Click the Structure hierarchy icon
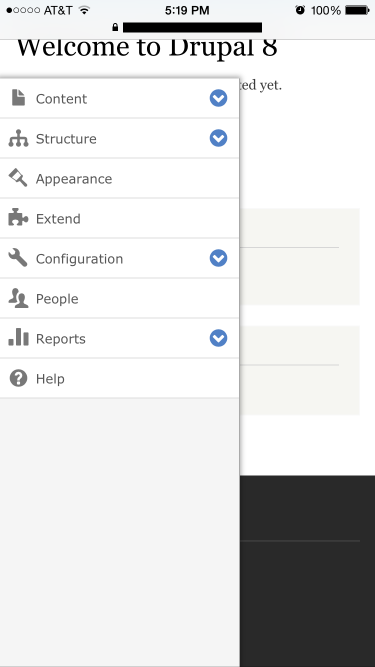375x667 pixels. [18, 138]
